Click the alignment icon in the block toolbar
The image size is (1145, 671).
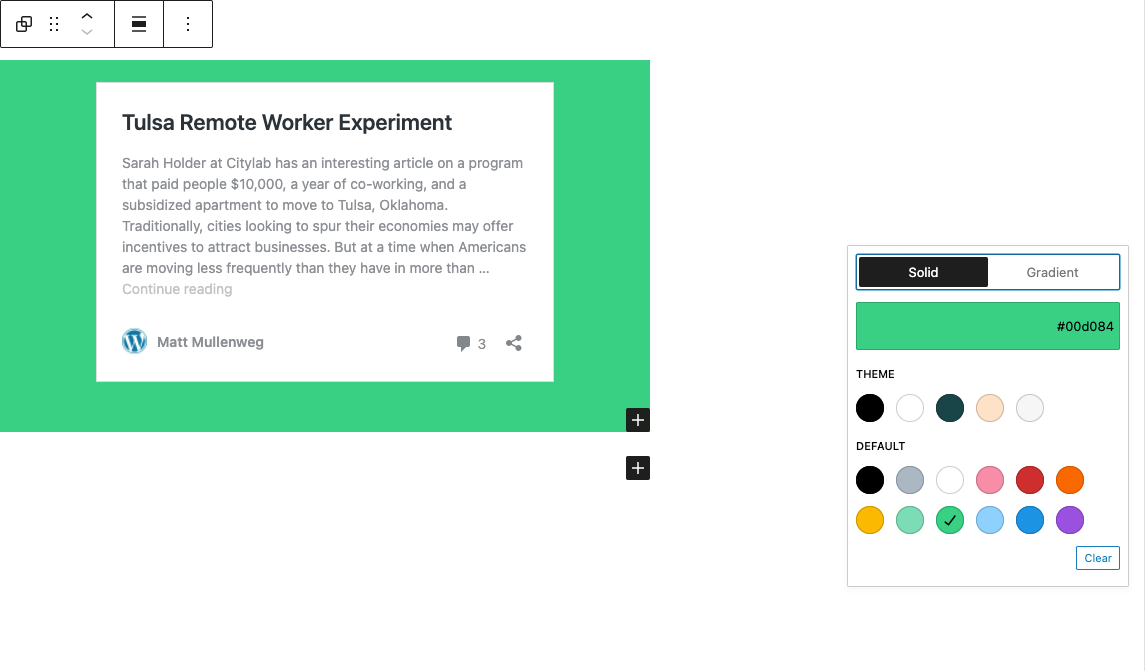click(138, 23)
